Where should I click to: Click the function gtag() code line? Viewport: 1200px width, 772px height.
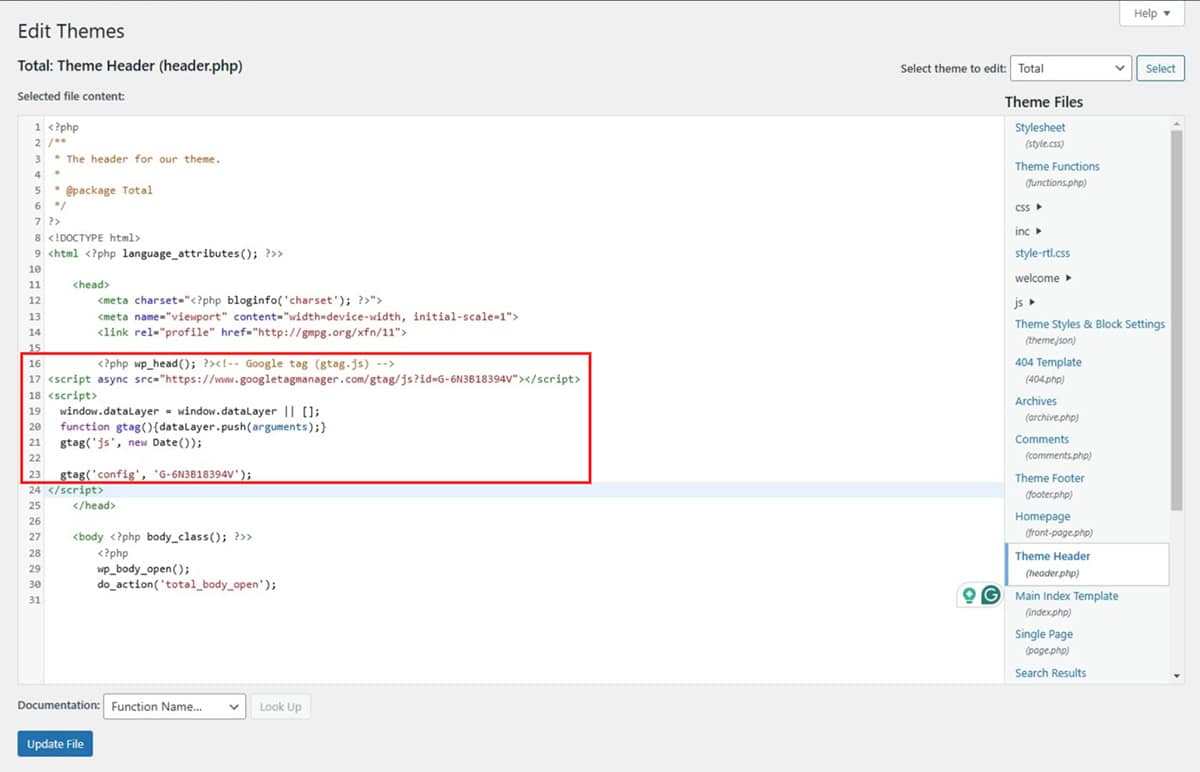pos(193,426)
